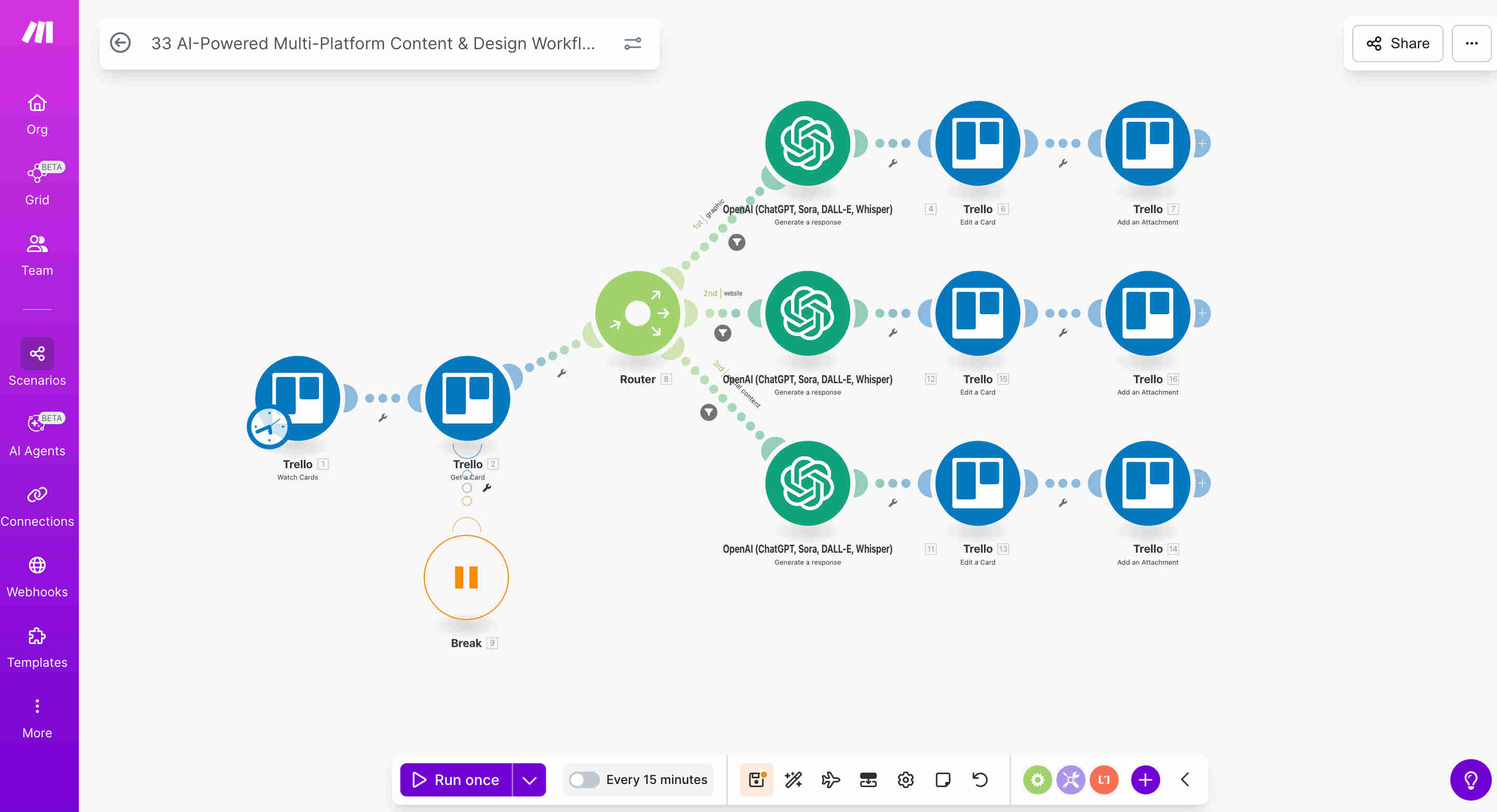The width and height of the screenshot is (1497, 812).
Task: Open Team in the sidebar
Action: pos(37,256)
